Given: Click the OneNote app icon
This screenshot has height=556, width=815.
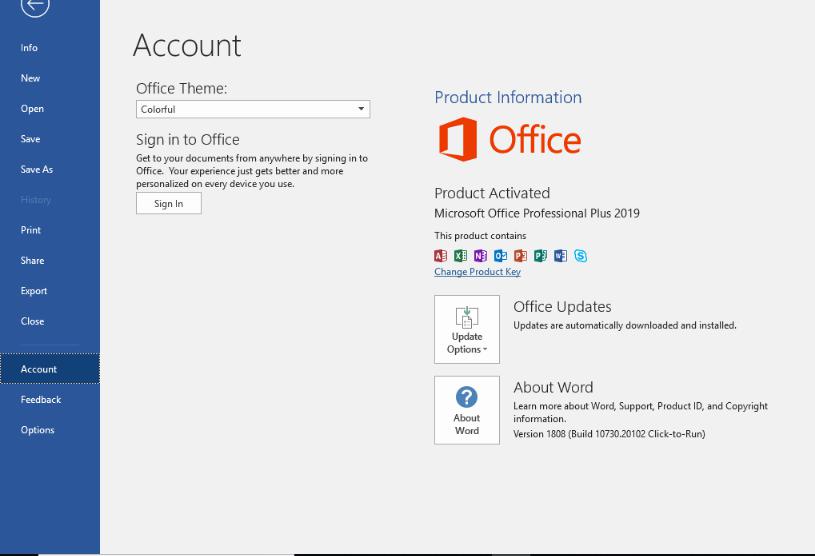Looking at the screenshot, I should click(x=480, y=256).
